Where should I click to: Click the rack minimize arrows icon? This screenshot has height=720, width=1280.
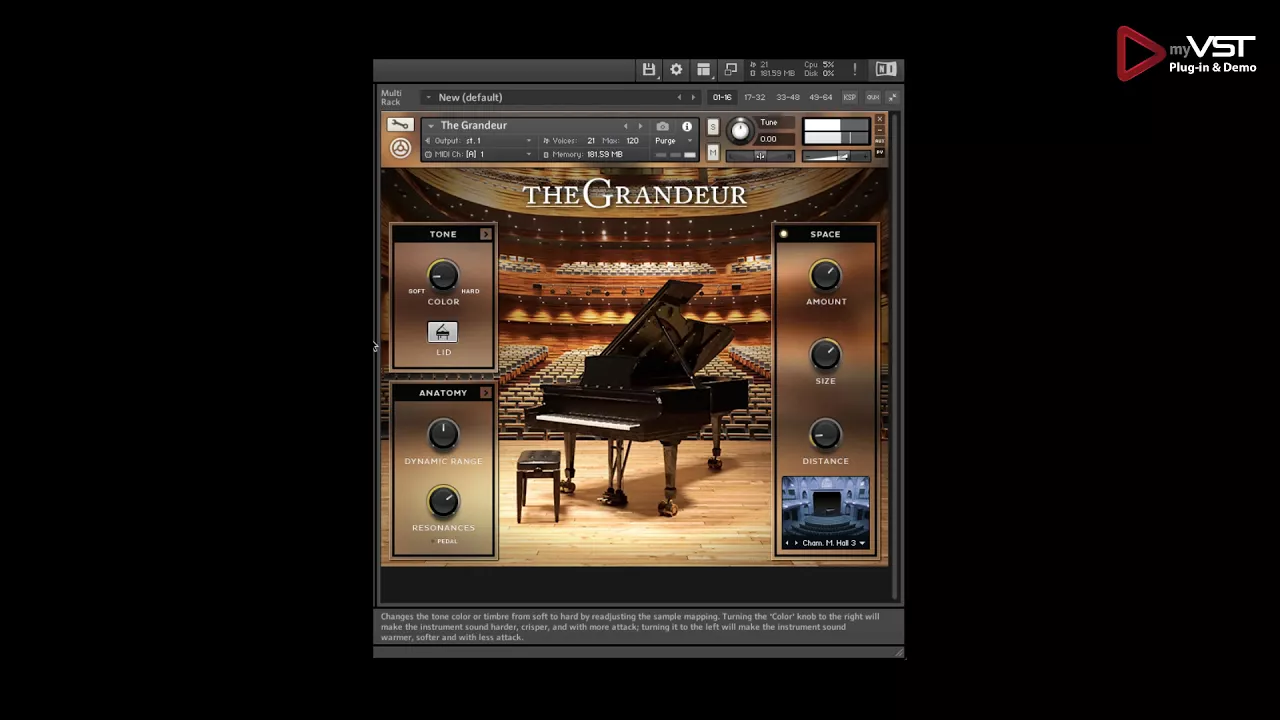(892, 97)
